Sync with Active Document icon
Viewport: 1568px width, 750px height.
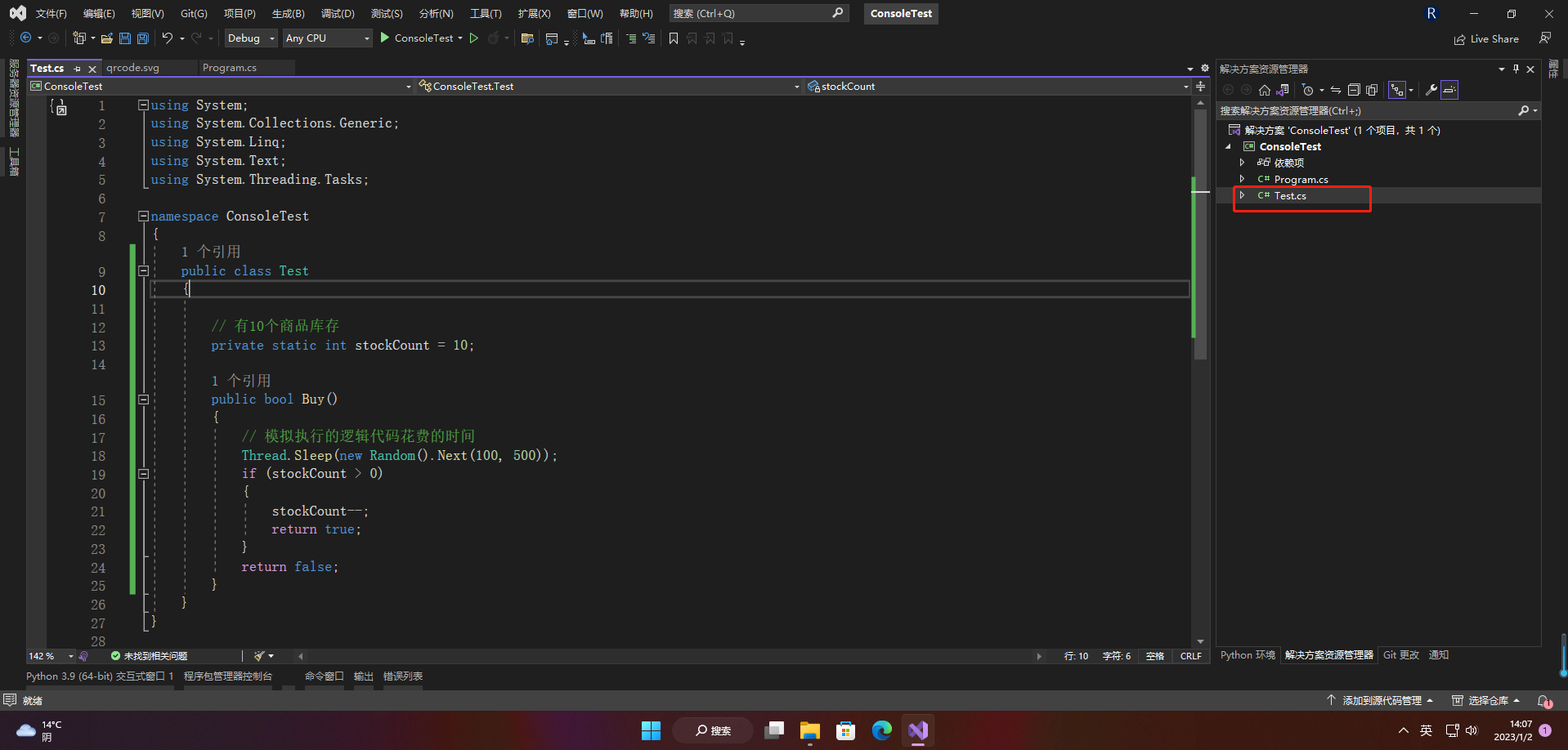[x=1336, y=90]
